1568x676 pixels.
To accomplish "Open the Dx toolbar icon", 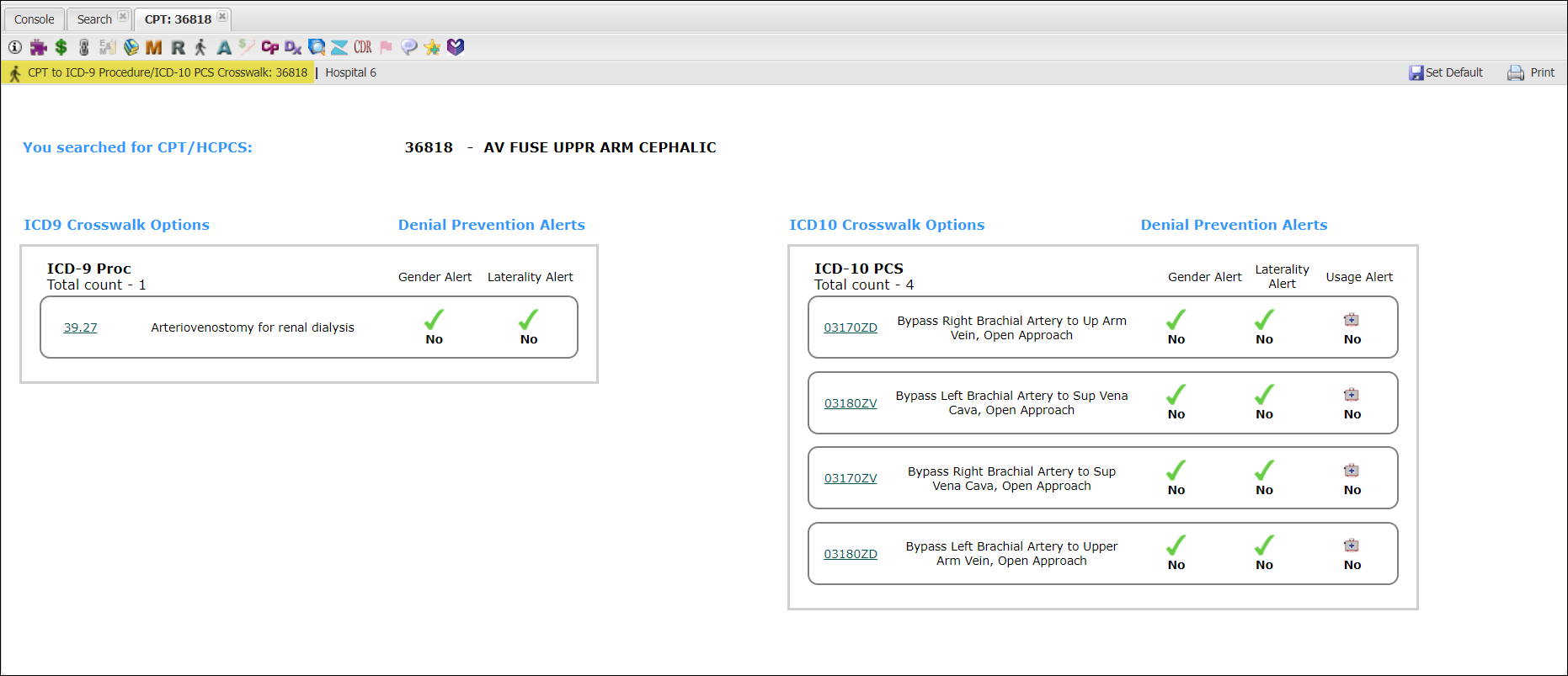I will click(293, 47).
